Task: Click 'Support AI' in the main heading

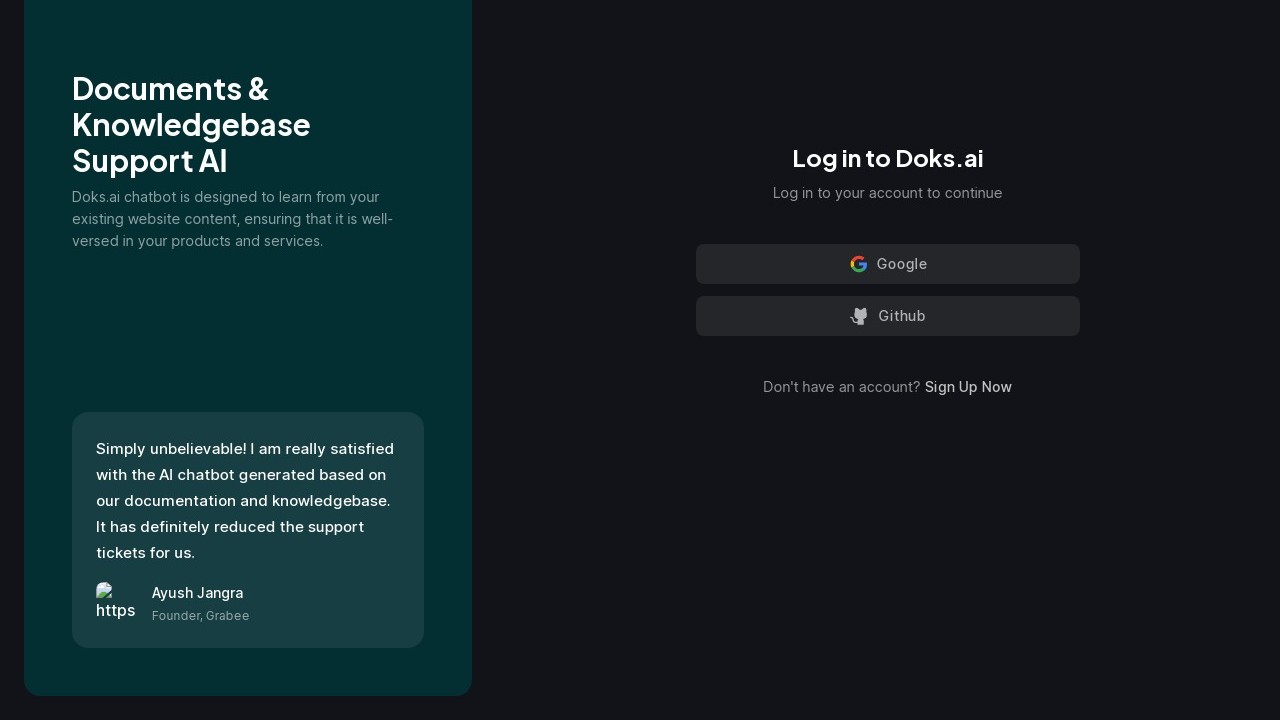Action: [149, 161]
